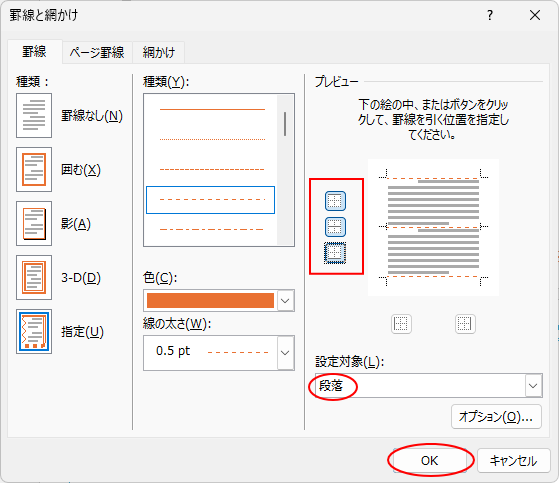Choose the 囲む (box) border setting icon

[x=34, y=170]
